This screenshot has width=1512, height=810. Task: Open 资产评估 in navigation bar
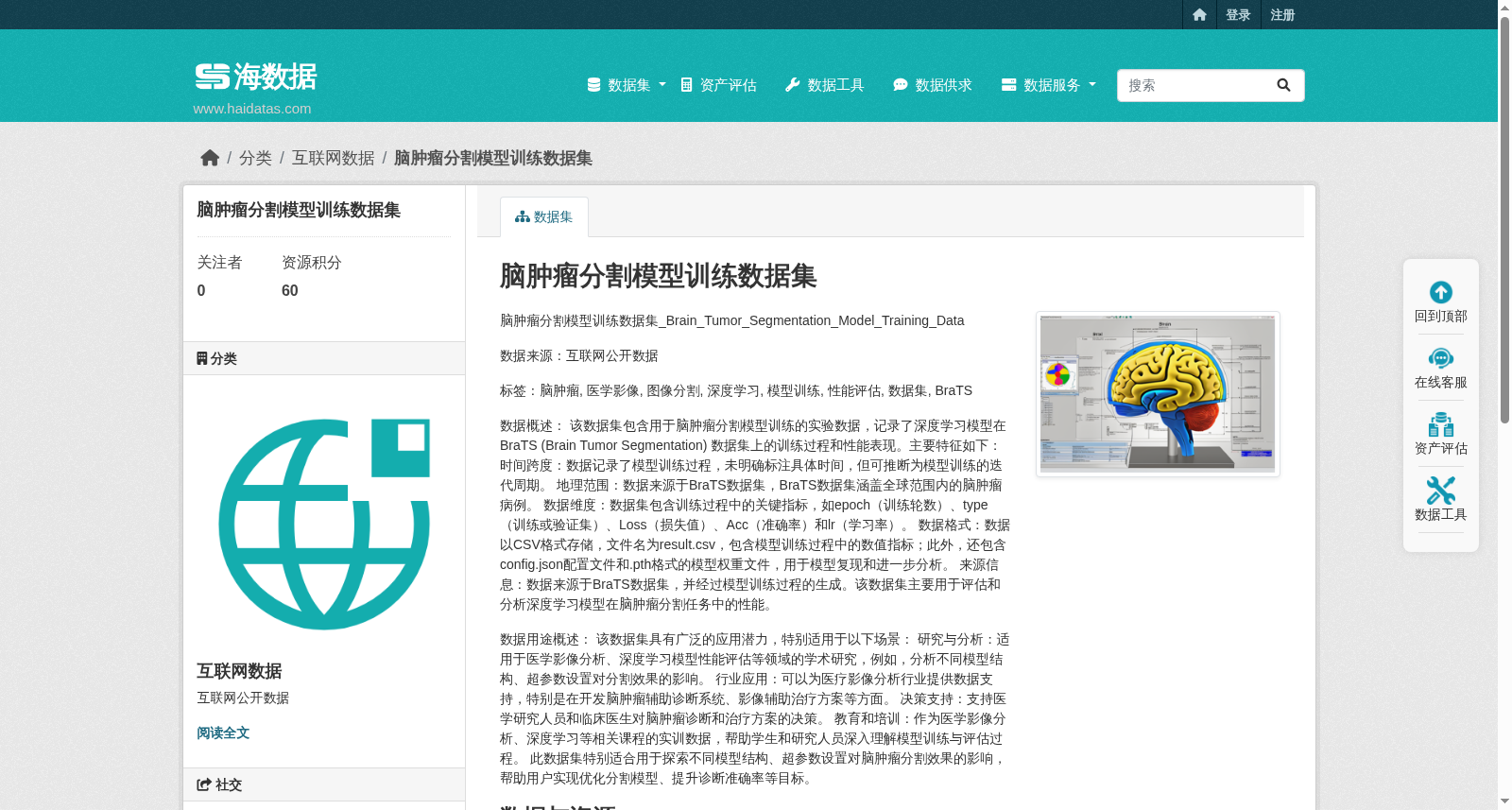click(x=718, y=85)
